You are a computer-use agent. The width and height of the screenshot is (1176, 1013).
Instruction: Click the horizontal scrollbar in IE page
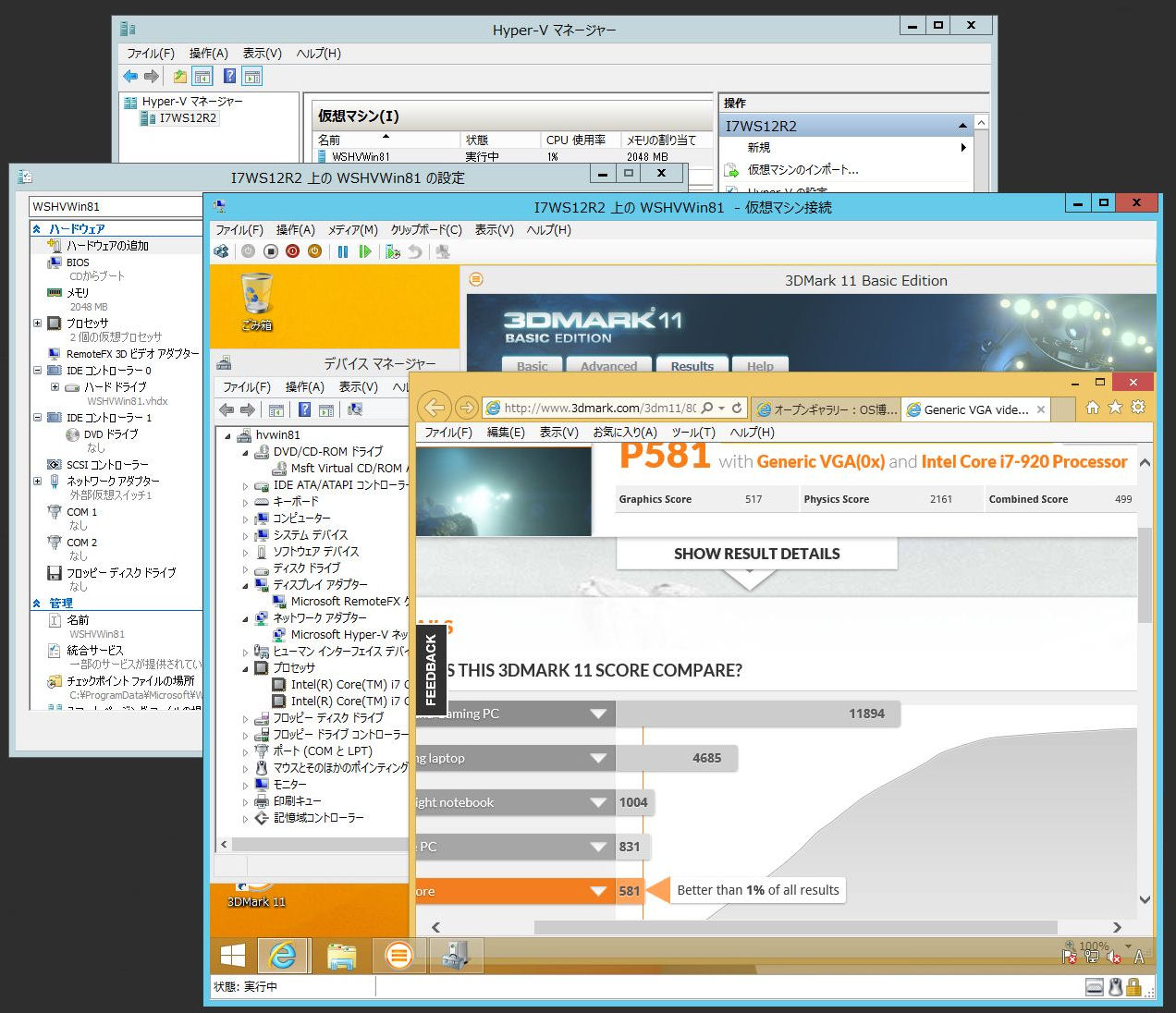click(x=795, y=927)
